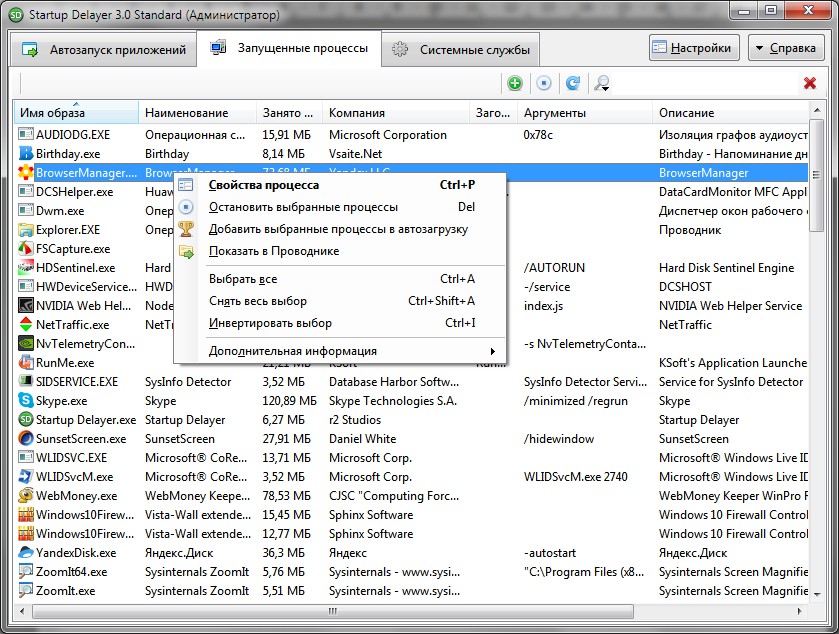839x634 pixels.
Task: Select the WLIDSVC.EXE process row
Action: point(411,457)
